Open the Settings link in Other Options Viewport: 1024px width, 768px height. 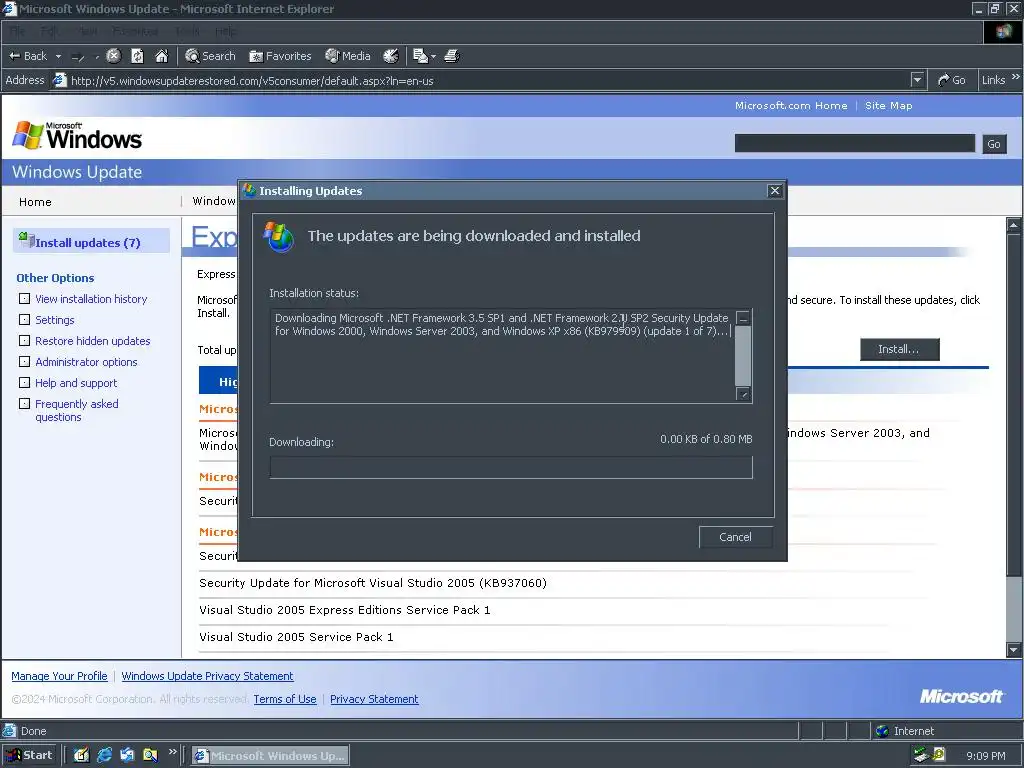[54, 319]
